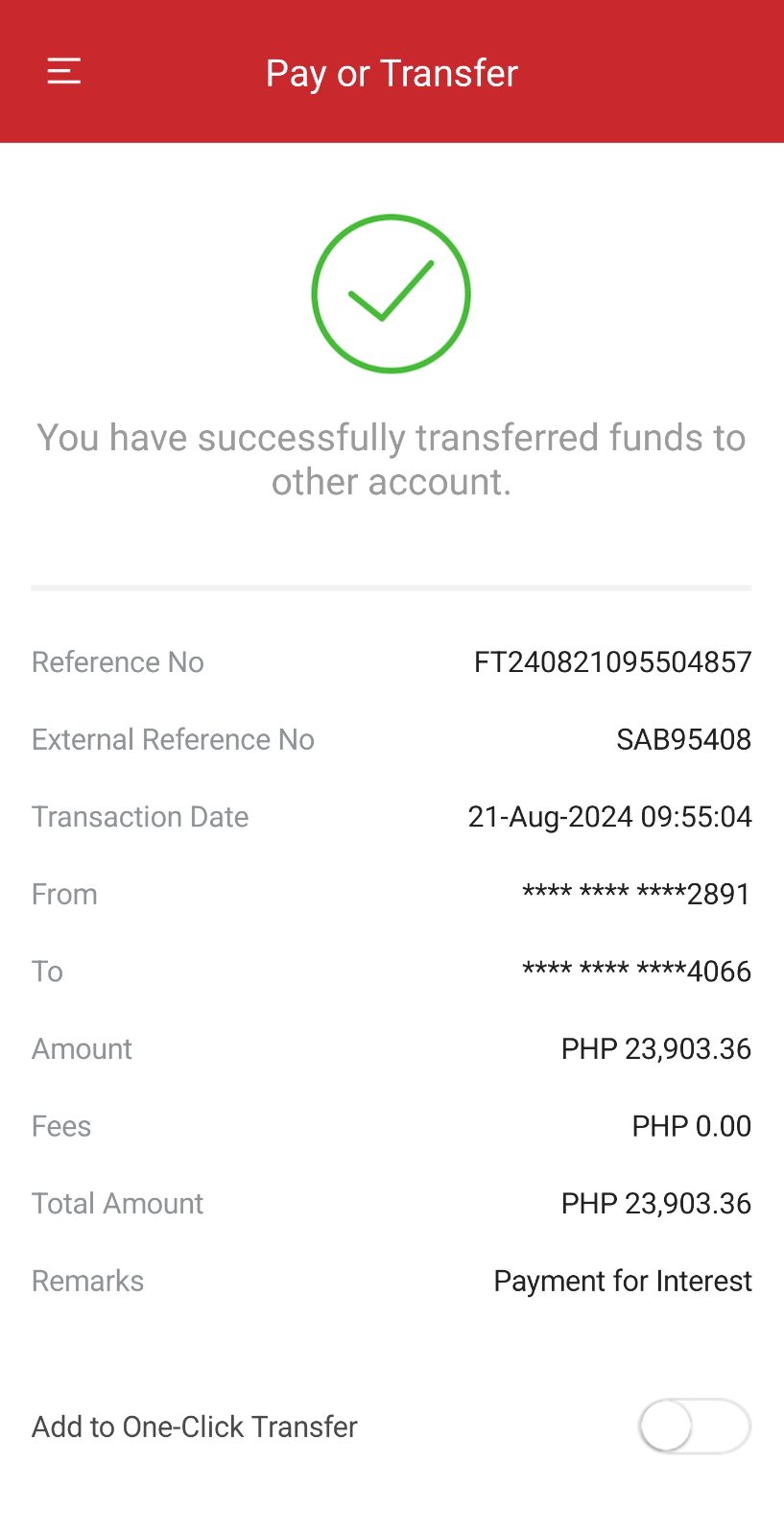The height and width of the screenshot is (1536, 784).
Task: Tap the To account ending 4066
Action: tap(636, 972)
